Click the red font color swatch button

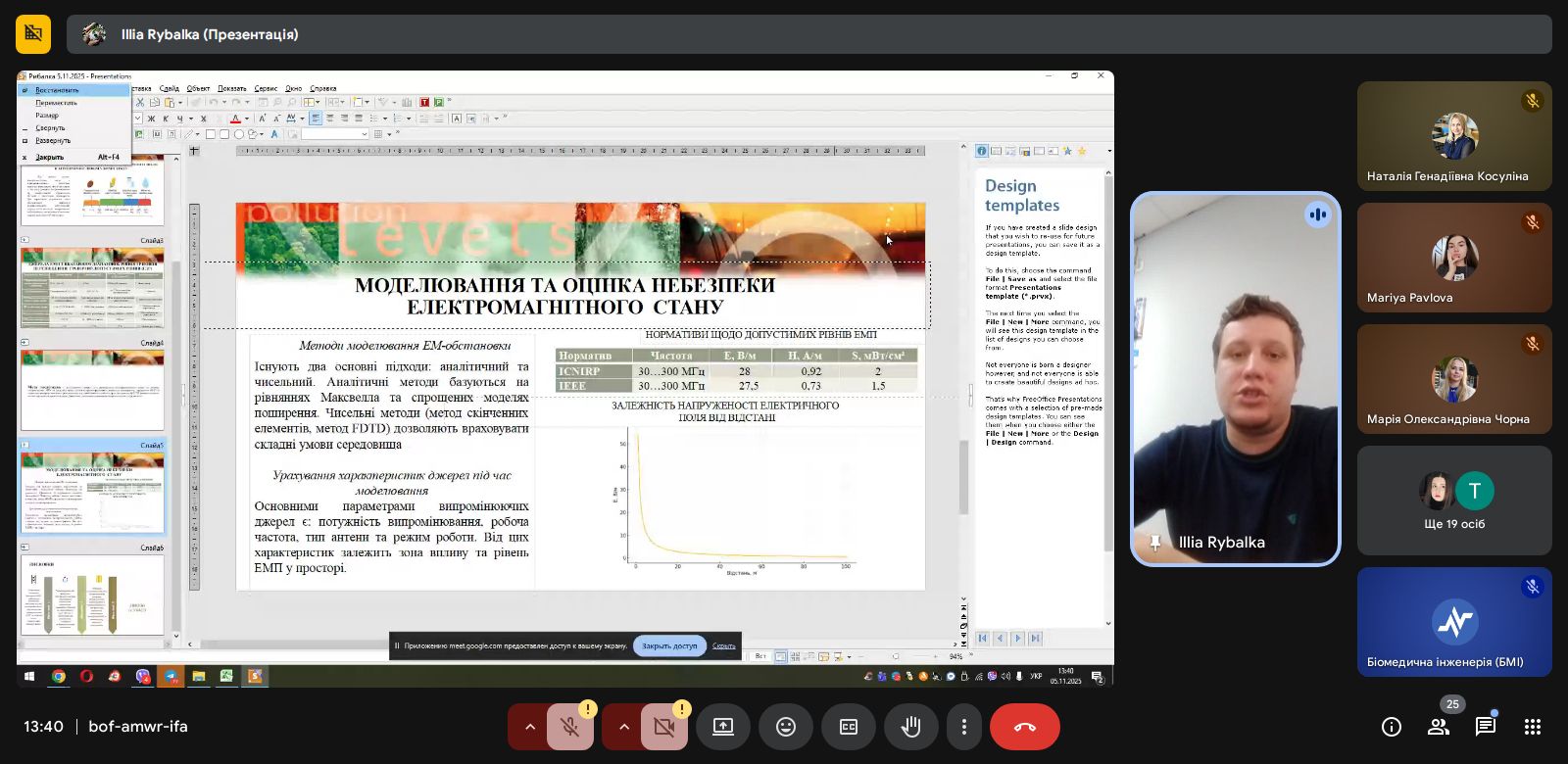click(234, 119)
